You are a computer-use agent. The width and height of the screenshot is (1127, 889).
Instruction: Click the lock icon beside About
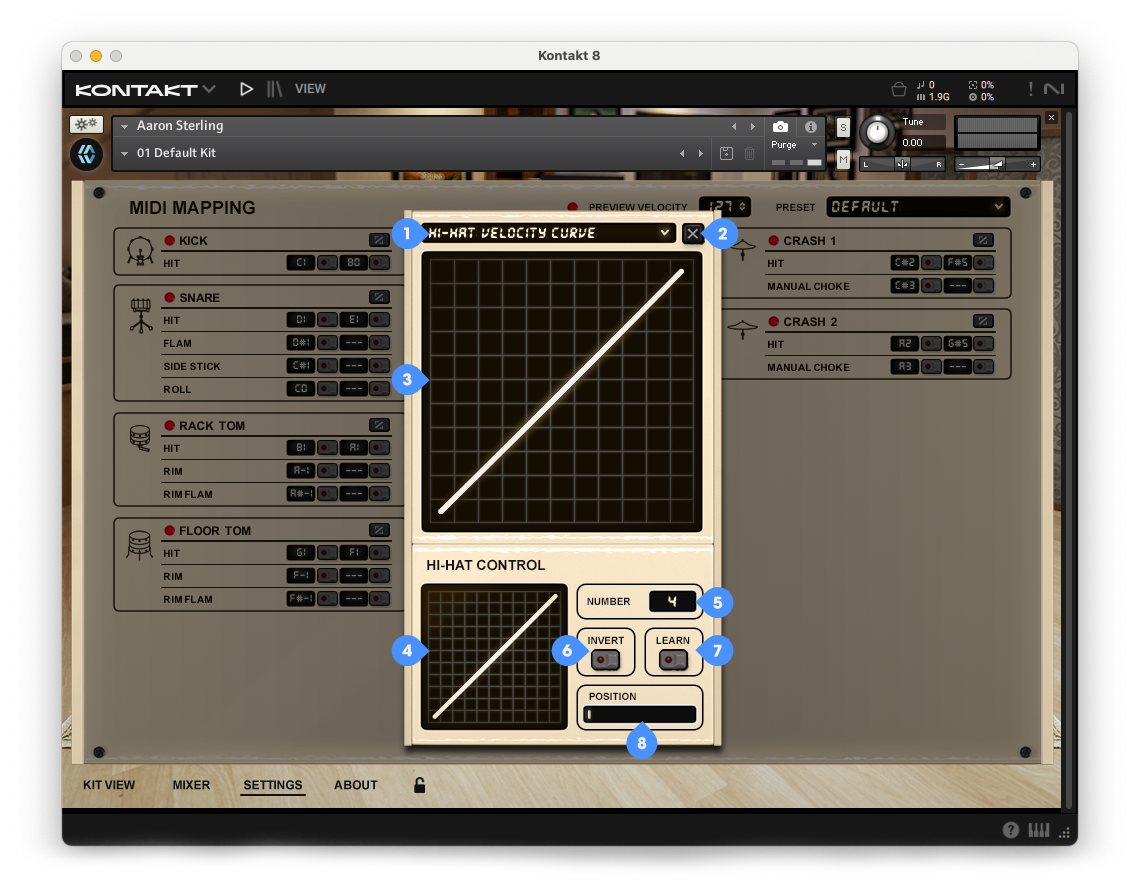click(420, 785)
